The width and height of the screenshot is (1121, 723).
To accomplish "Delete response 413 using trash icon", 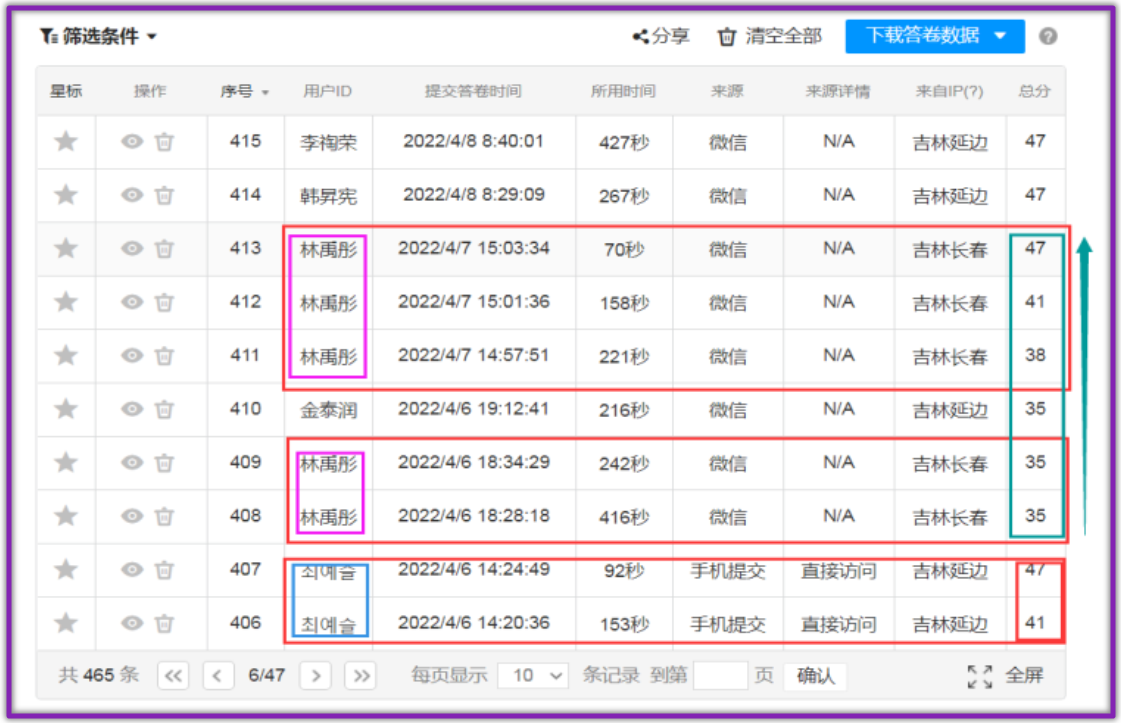I will coord(164,249).
